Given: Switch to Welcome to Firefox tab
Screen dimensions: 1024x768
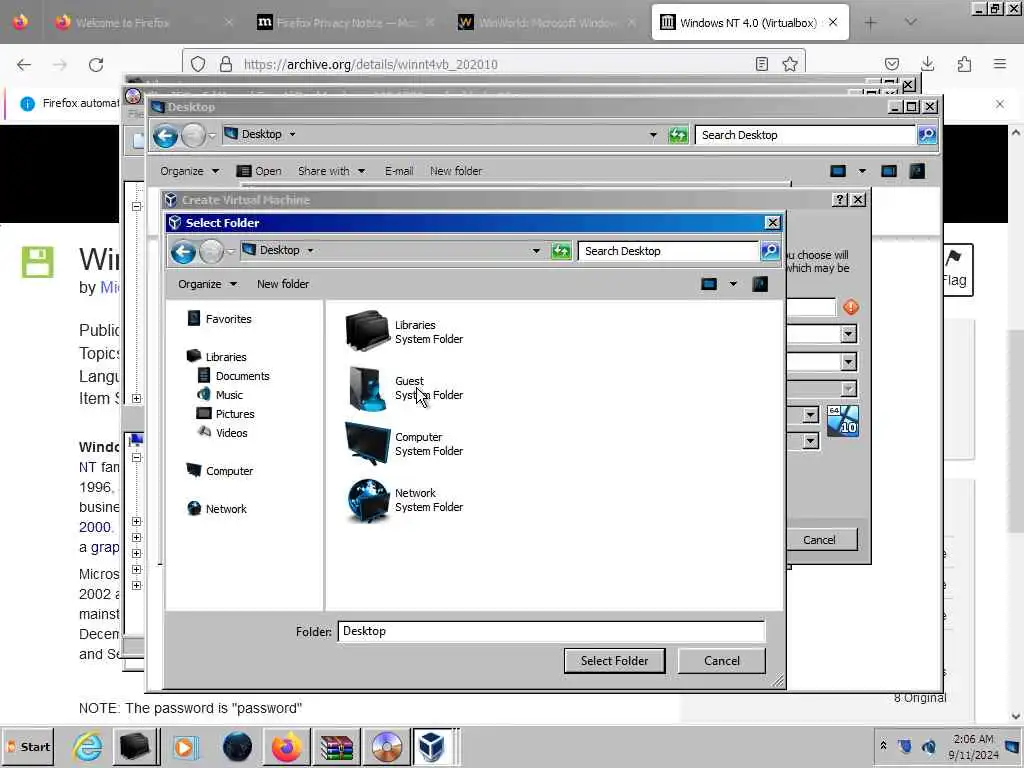Looking at the screenshot, I should tap(144, 23).
